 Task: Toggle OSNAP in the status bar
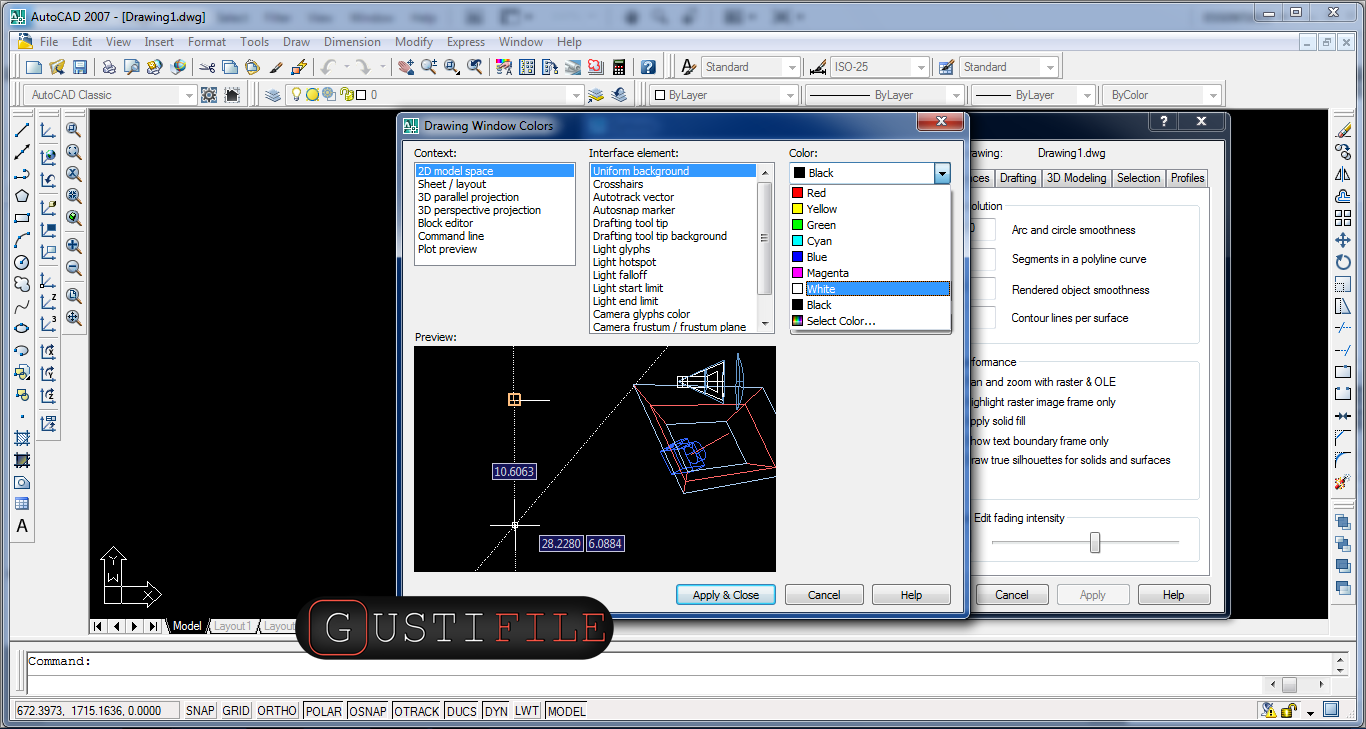367,711
